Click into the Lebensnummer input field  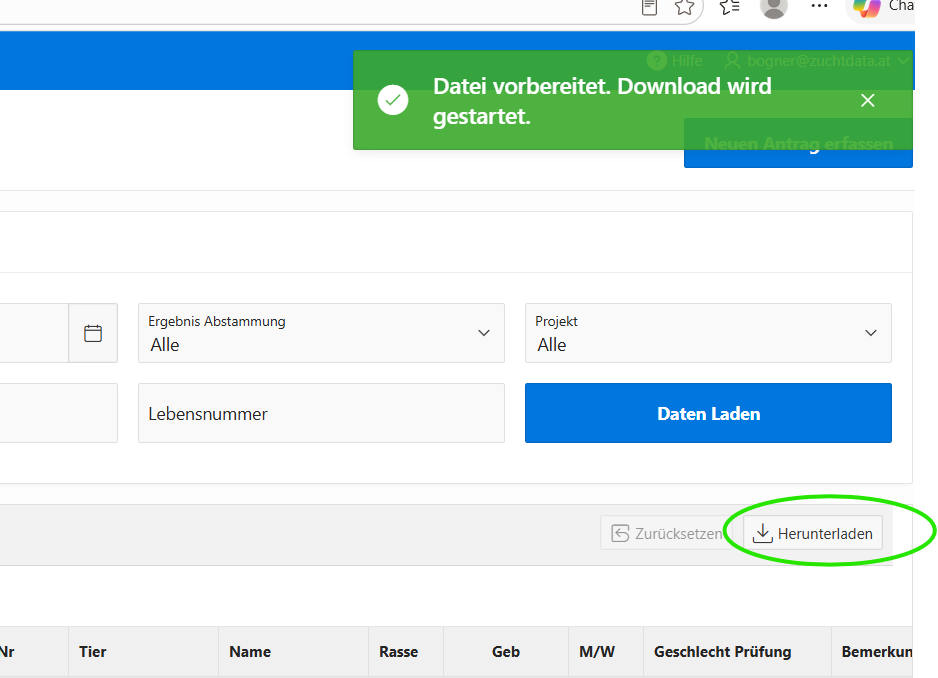[x=321, y=413]
